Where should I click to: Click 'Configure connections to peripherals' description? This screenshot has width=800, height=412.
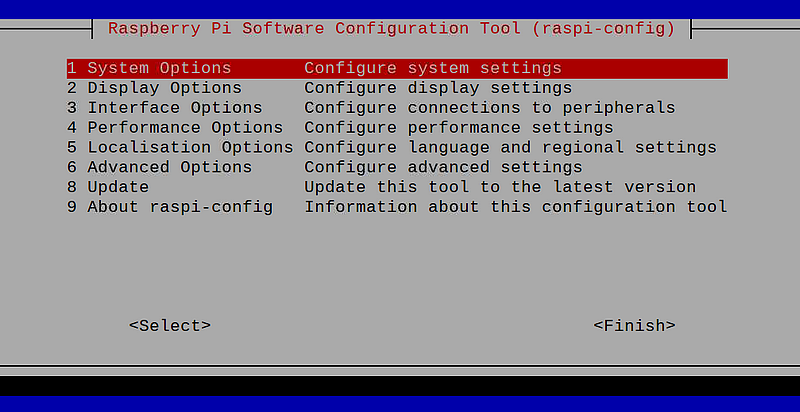490,108
